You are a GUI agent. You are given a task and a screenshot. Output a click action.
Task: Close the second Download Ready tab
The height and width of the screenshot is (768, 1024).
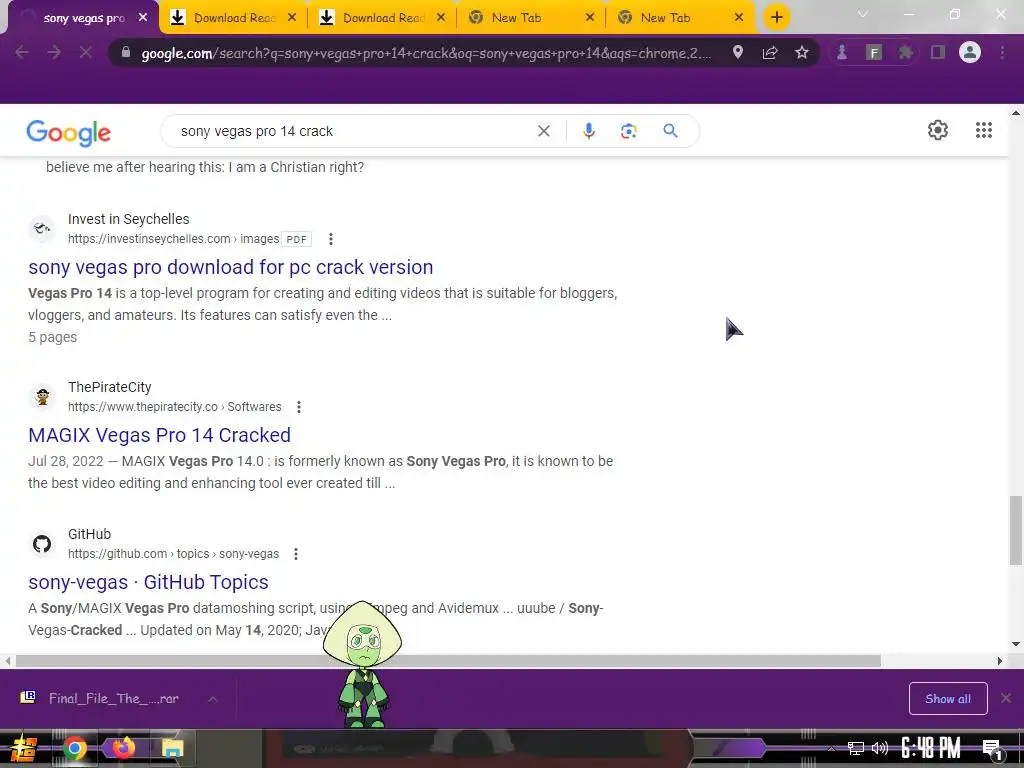(441, 18)
